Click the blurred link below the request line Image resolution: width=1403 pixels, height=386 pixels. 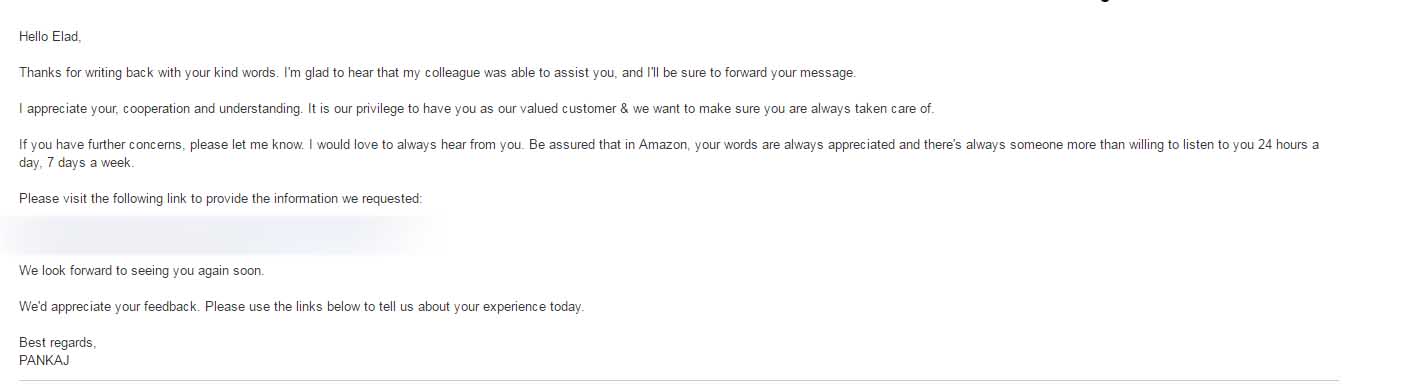click(215, 234)
